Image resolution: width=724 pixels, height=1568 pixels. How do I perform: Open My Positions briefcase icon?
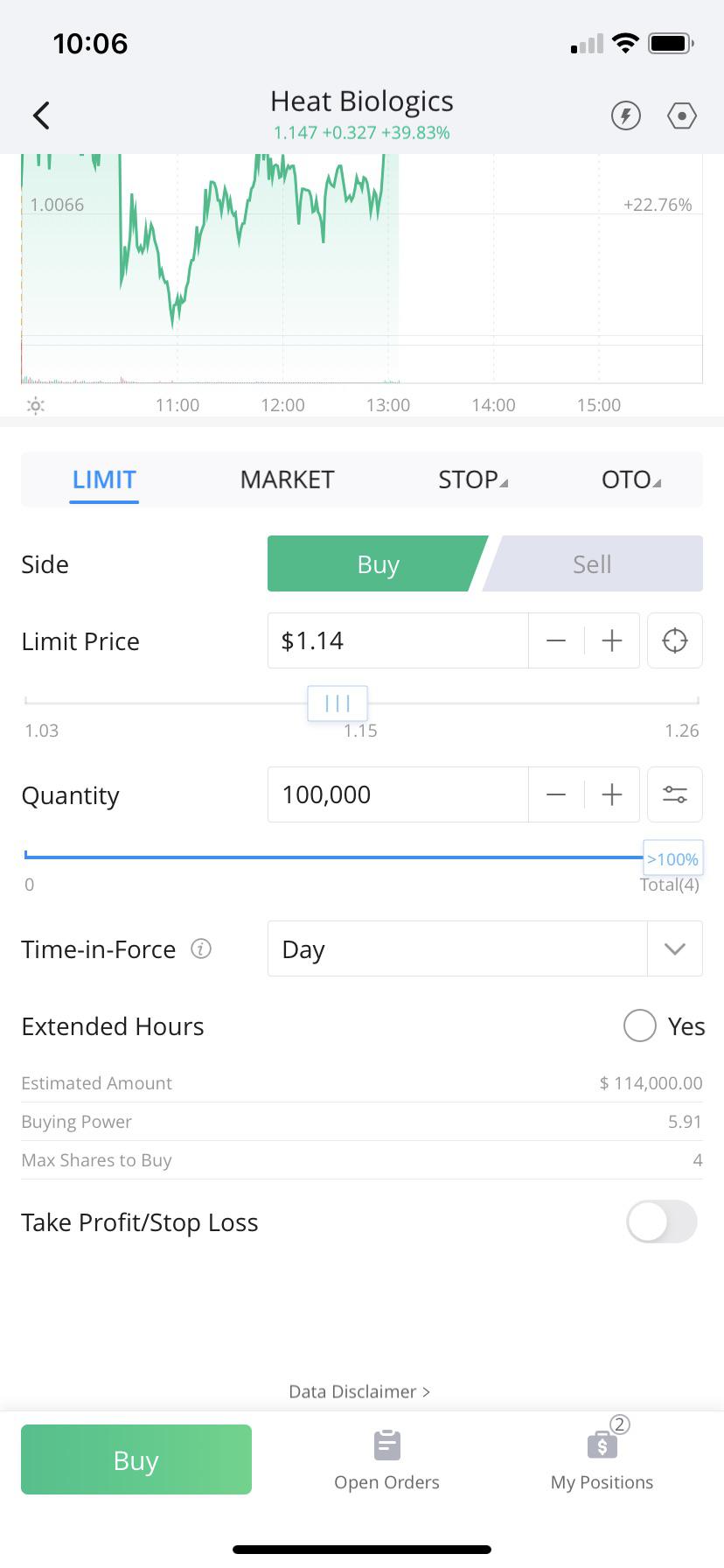pos(602,1444)
